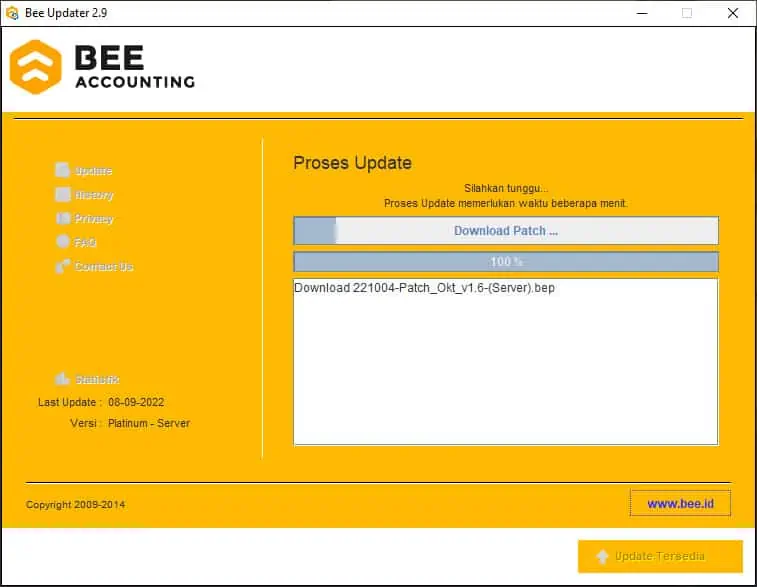Open the Statistik menu label
The height and width of the screenshot is (587, 757).
coord(97,379)
